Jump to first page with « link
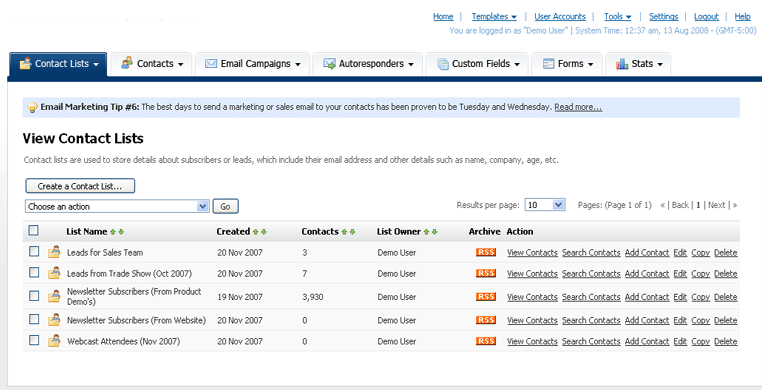The width and height of the screenshot is (762, 390). 662,205
